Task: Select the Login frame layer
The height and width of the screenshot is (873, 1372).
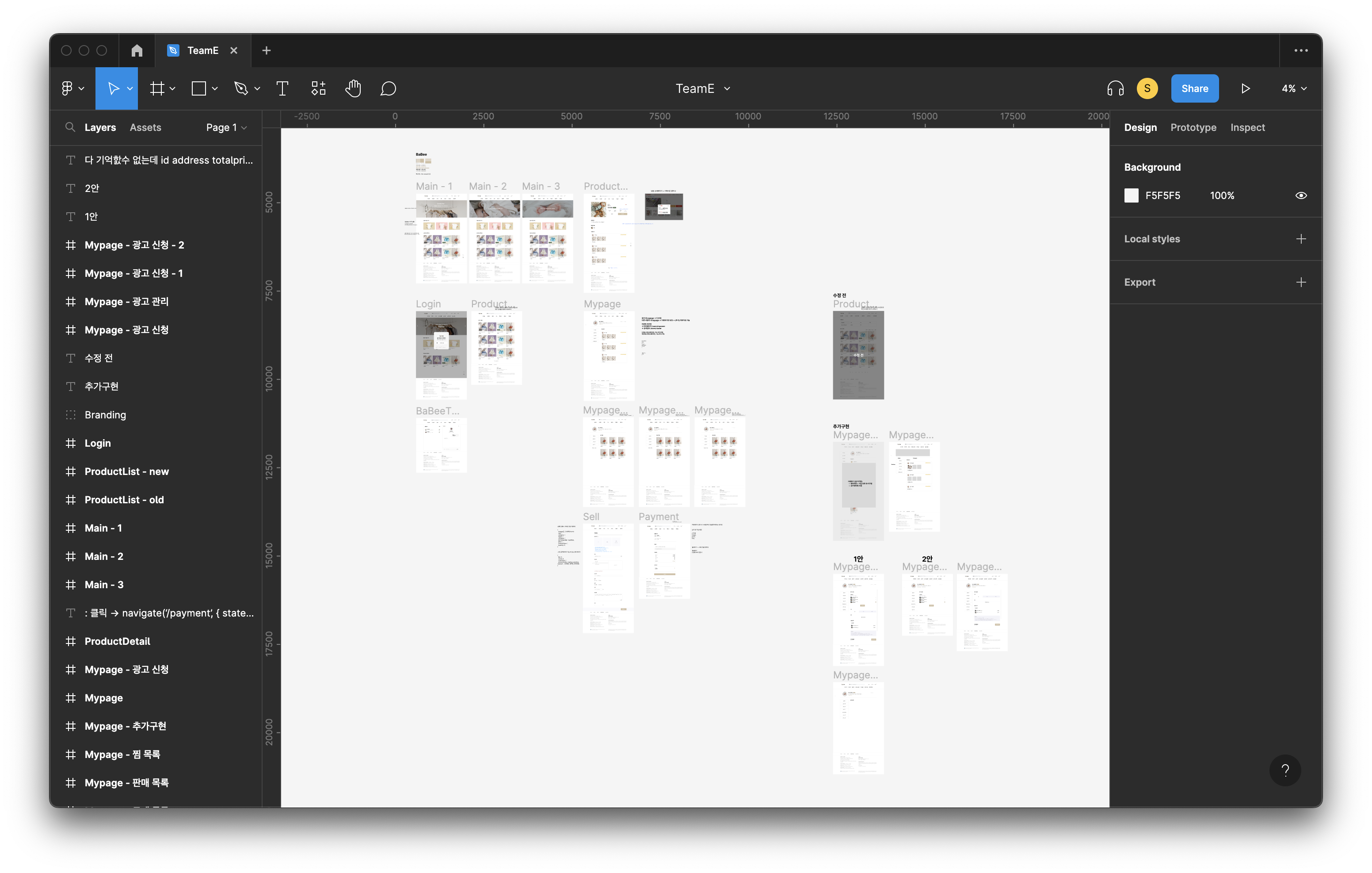Action: 156,443
